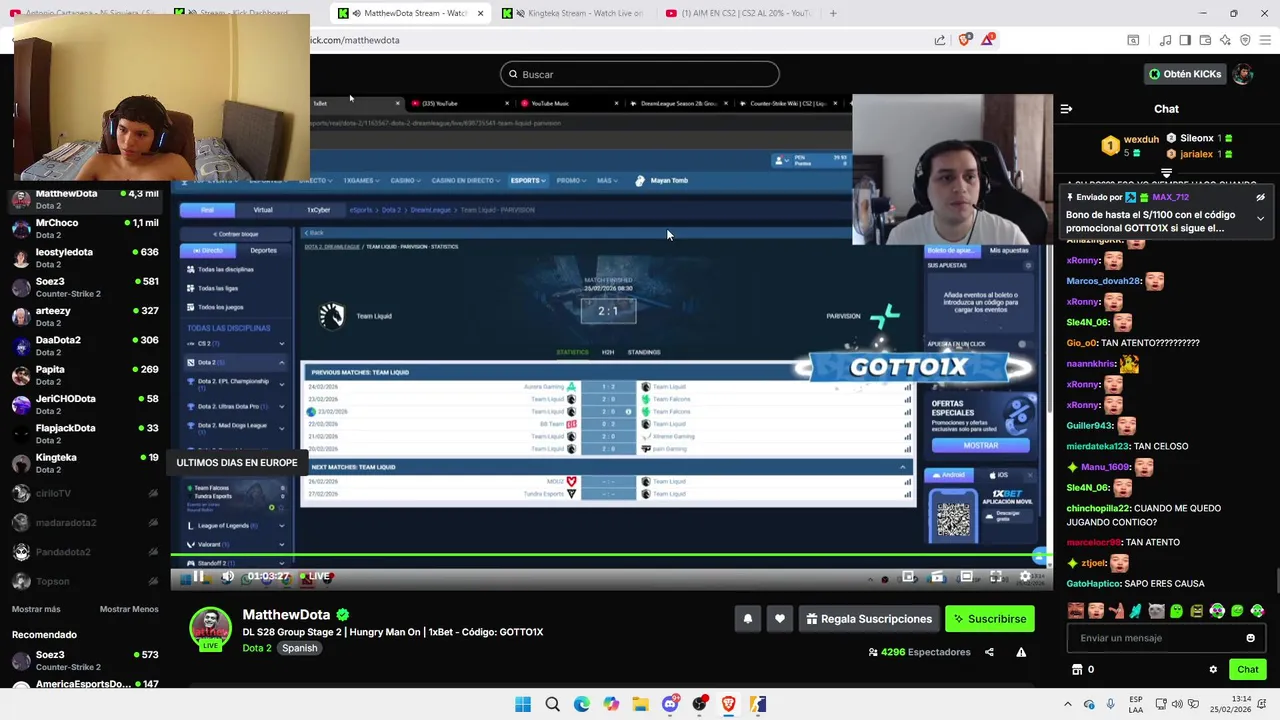Pause the Kick stream video

pos(198,576)
